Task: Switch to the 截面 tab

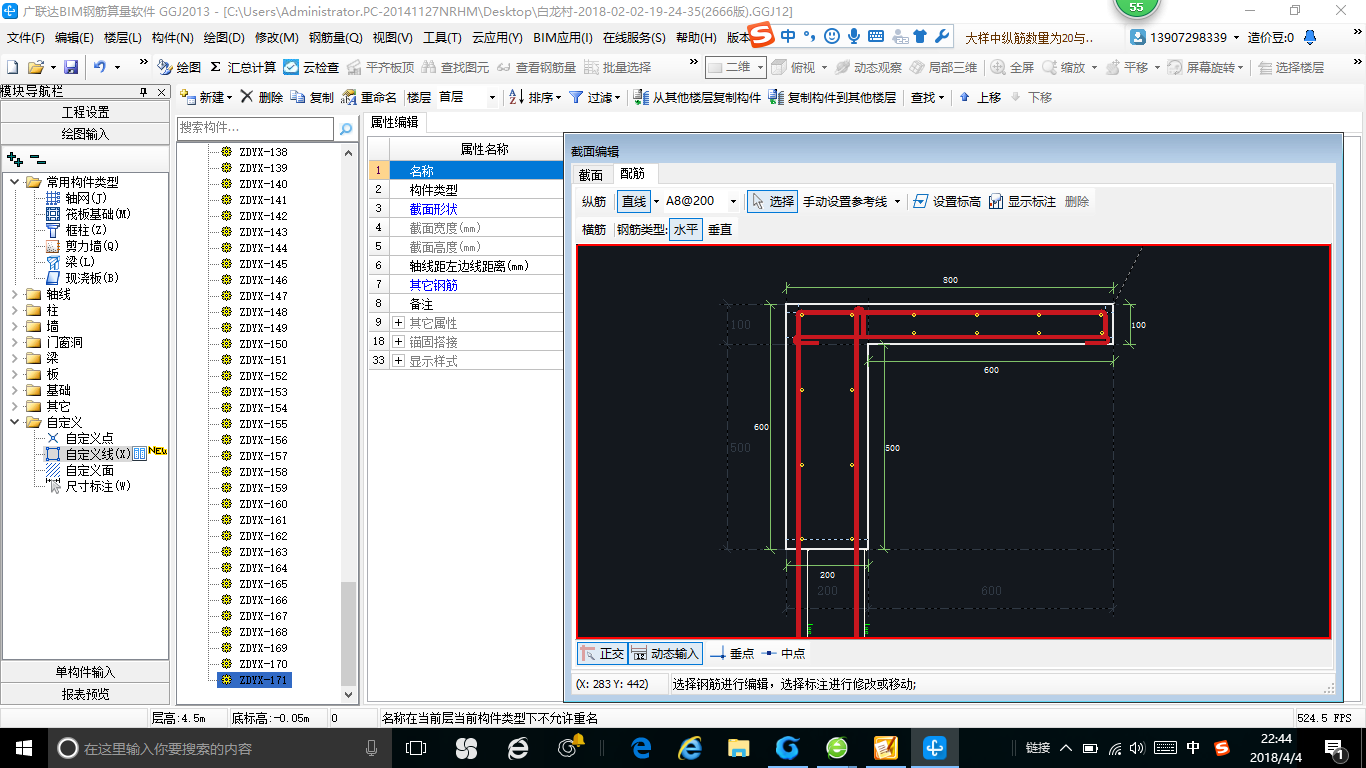Action: [x=591, y=175]
